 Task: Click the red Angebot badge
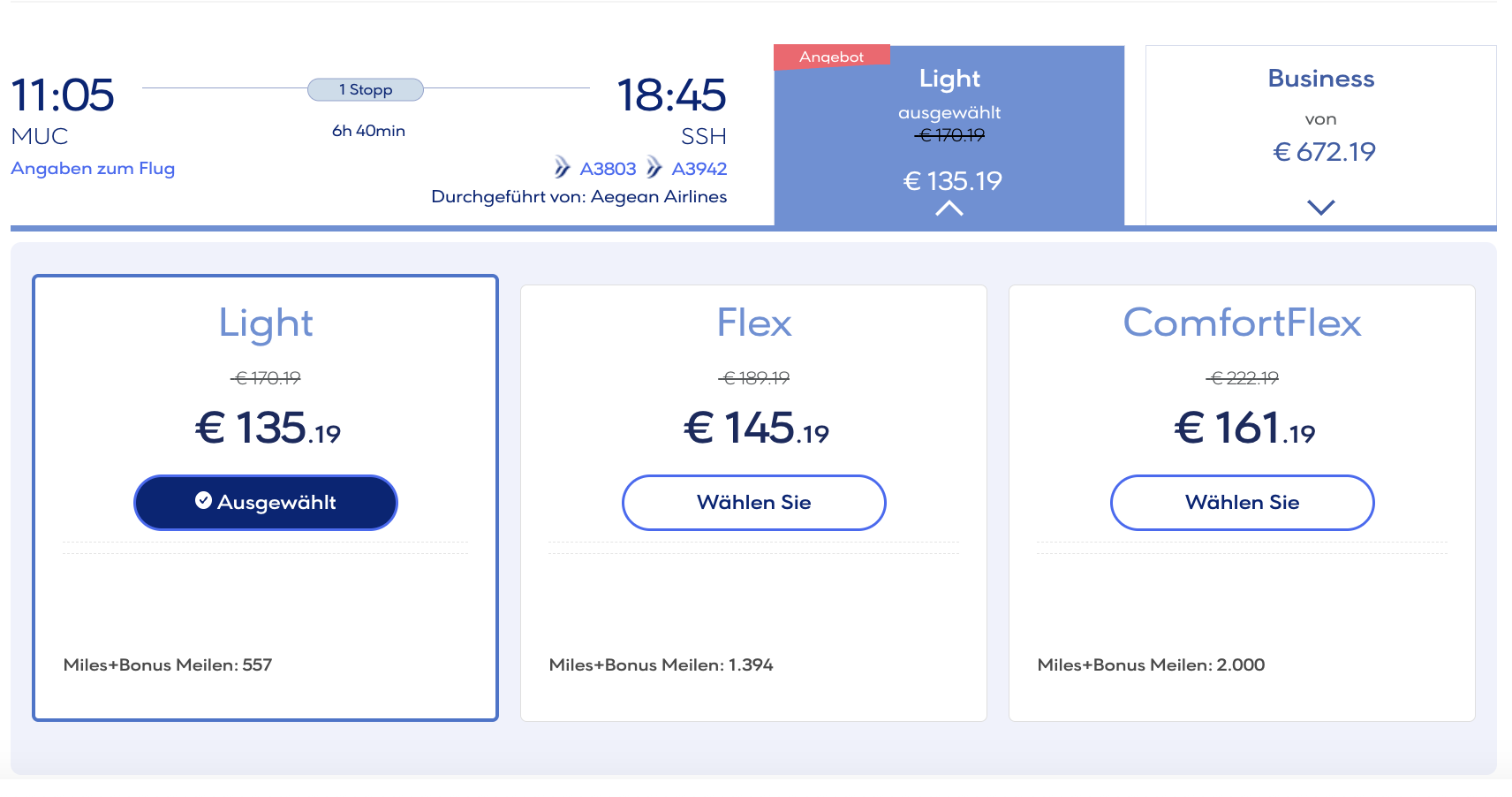[x=831, y=57]
